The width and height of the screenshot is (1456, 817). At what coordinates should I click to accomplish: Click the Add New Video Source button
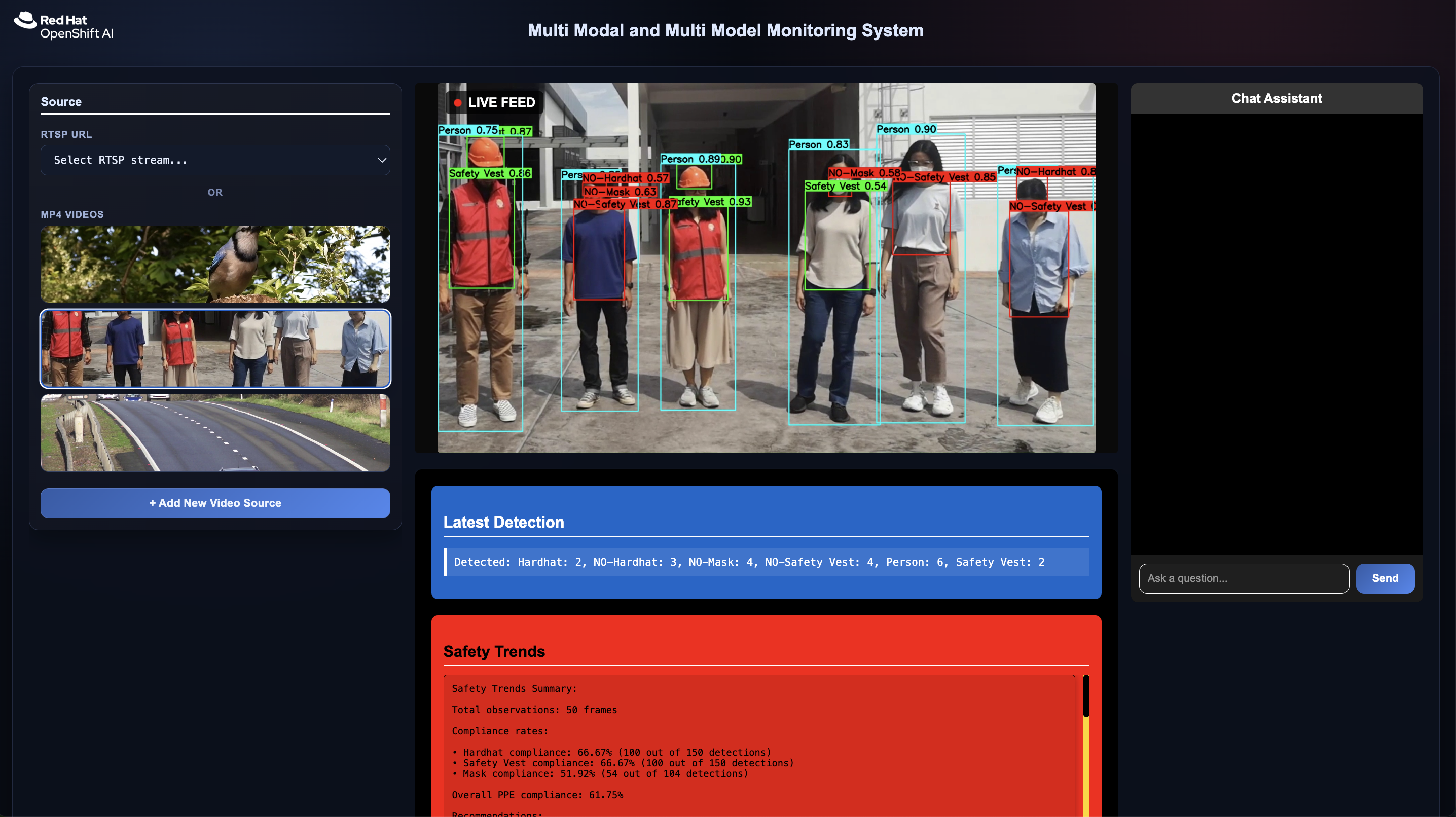[x=215, y=503]
